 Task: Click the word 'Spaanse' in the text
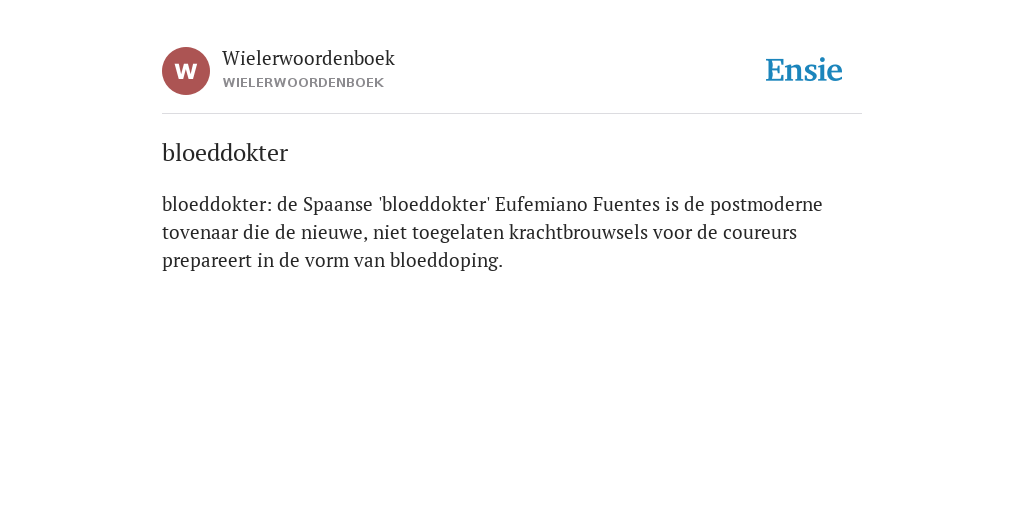tap(338, 204)
